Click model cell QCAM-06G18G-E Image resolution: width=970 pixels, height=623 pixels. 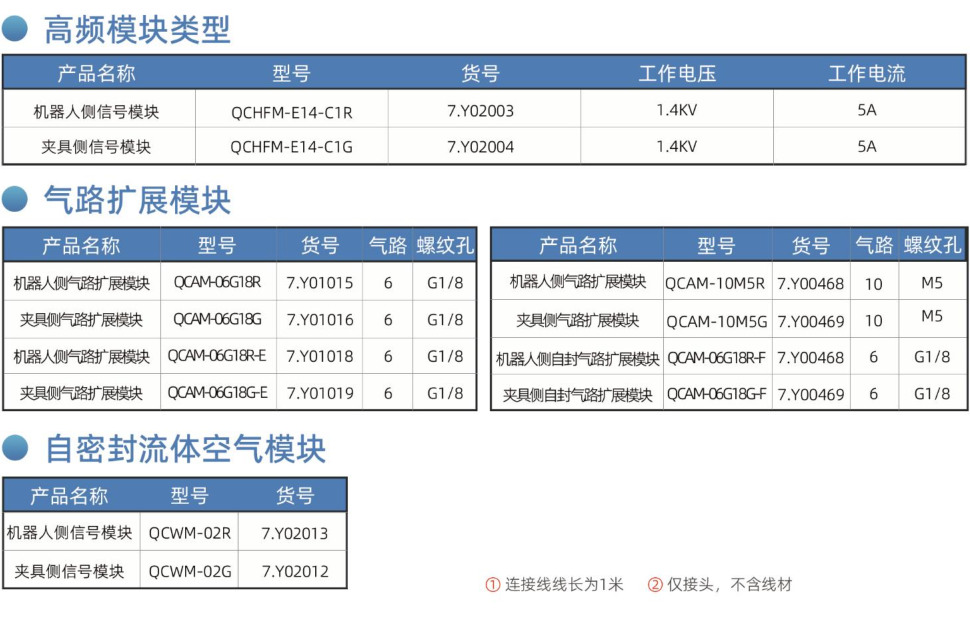(x=218, y=393)
